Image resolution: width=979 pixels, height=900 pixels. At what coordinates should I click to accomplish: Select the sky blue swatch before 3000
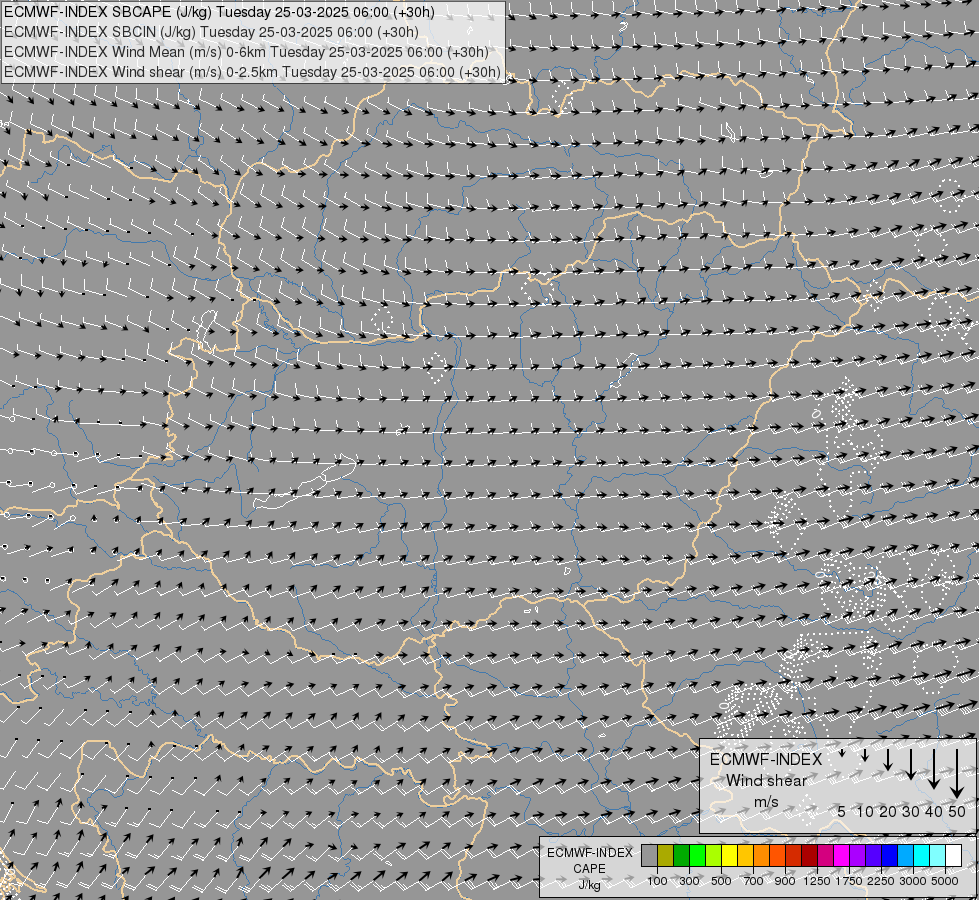pyautogui.click(x=906, y=856)
